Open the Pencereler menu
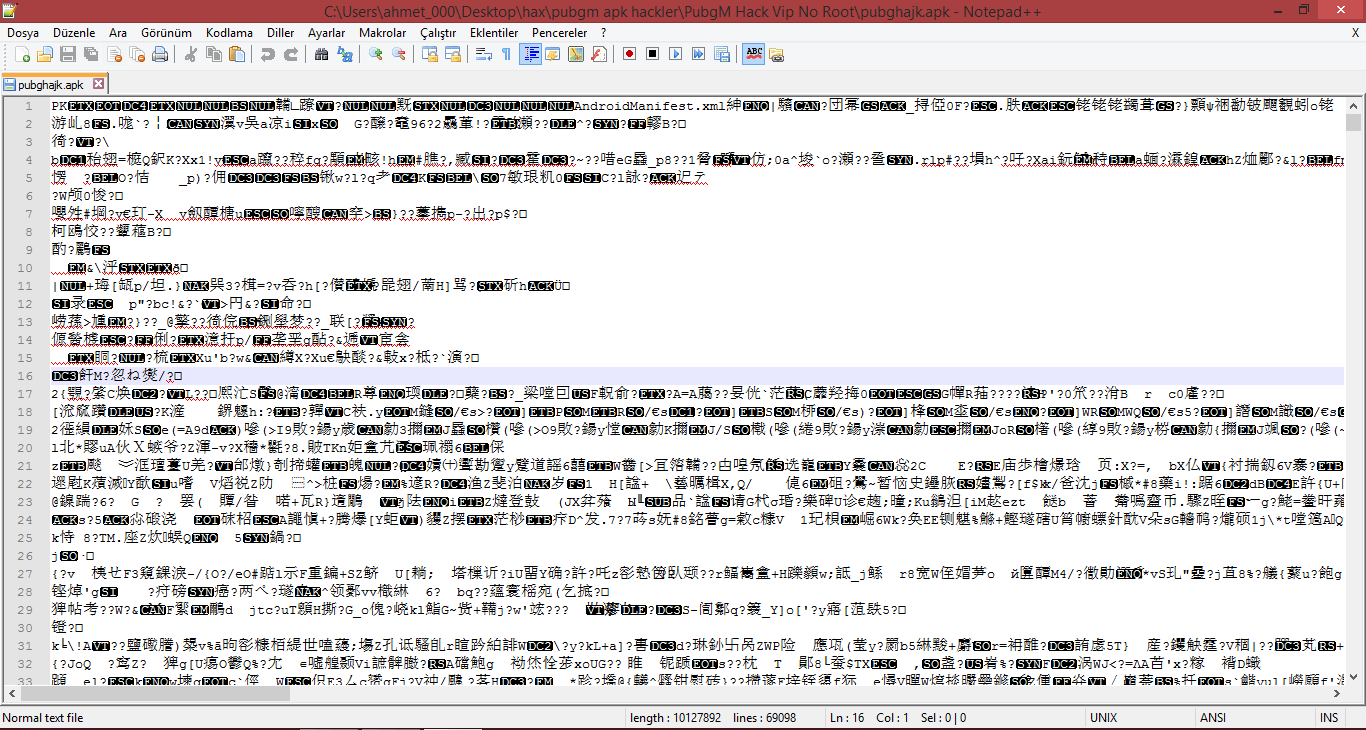This screenshot has width=1366, height=730. (x=559, y=33)
